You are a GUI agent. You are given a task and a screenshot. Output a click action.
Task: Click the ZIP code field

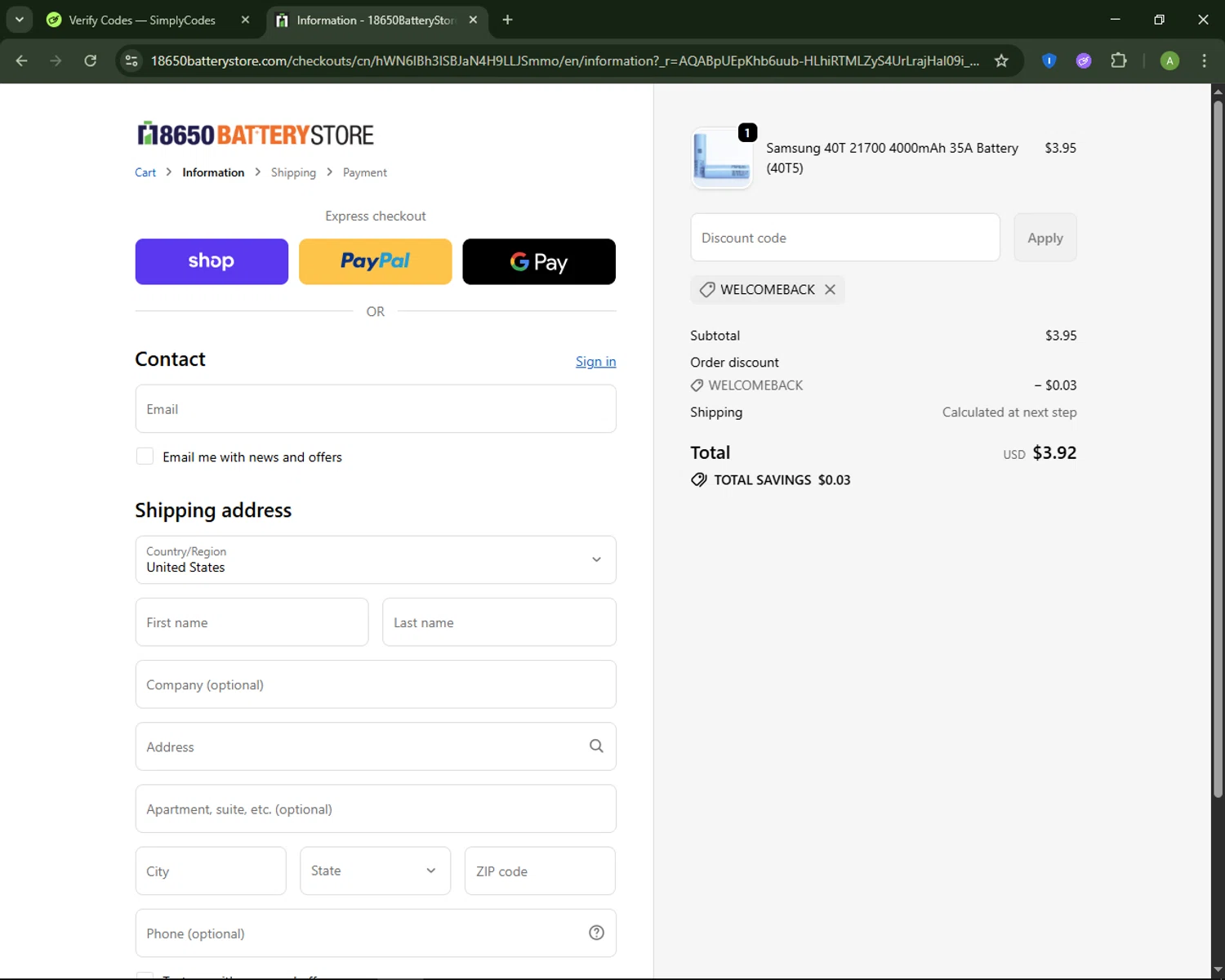coord(540,871)
